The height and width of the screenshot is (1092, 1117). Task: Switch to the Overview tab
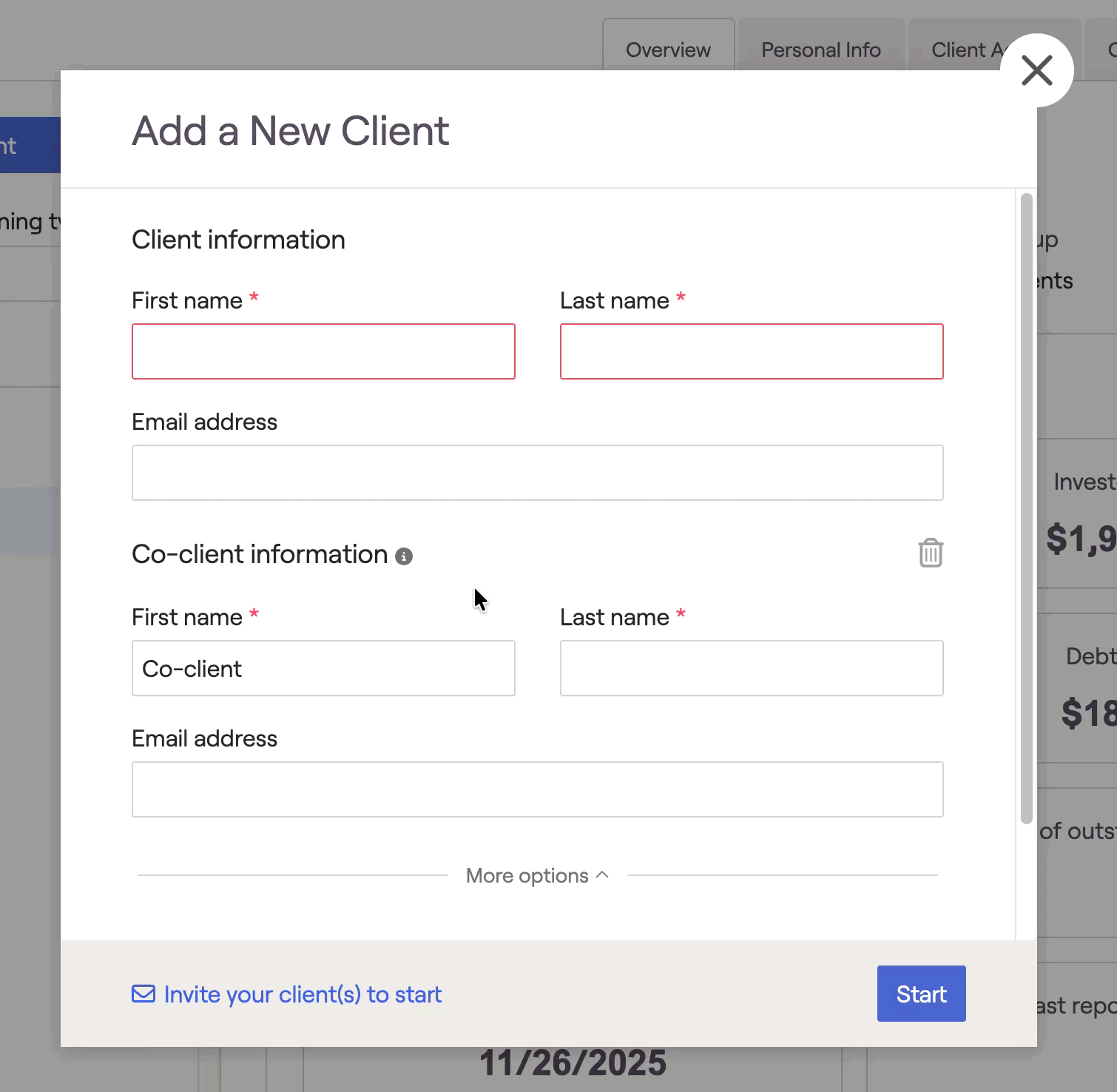[x=668, y=50]
